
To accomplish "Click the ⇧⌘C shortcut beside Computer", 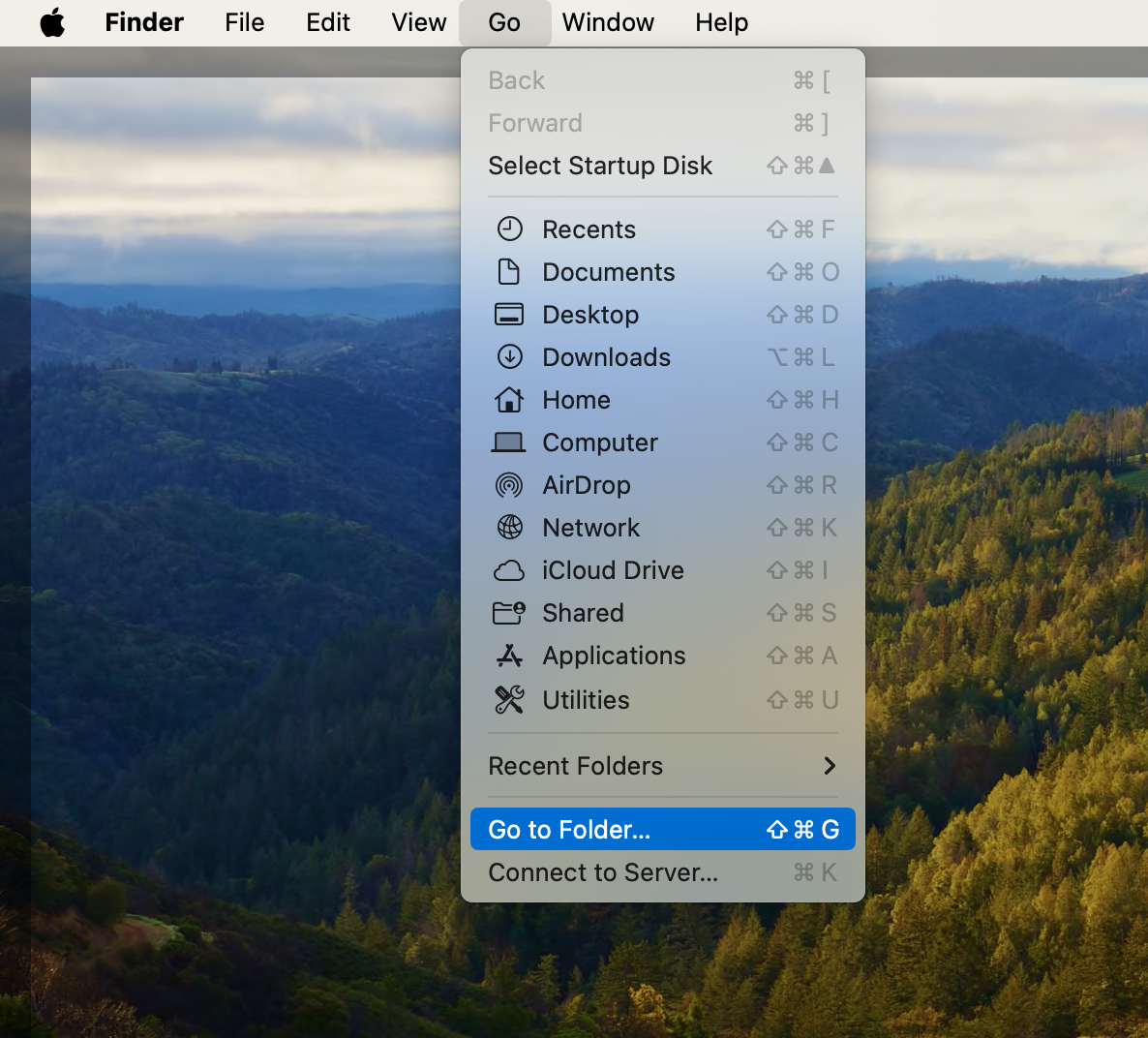I will (x=802, y=443).
